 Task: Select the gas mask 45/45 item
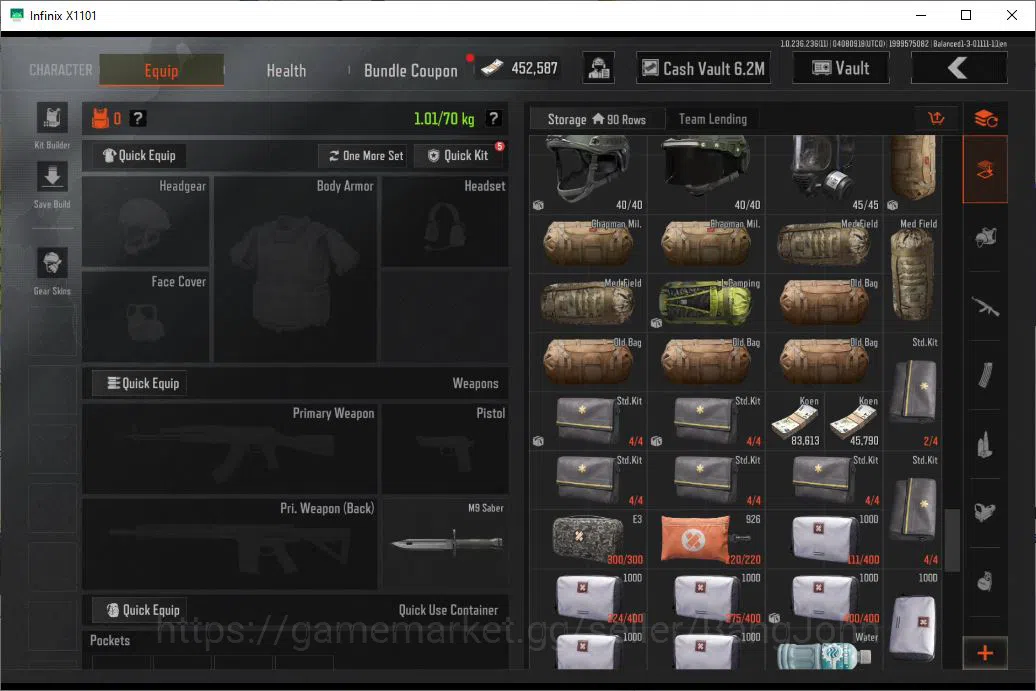click(824, 174)
